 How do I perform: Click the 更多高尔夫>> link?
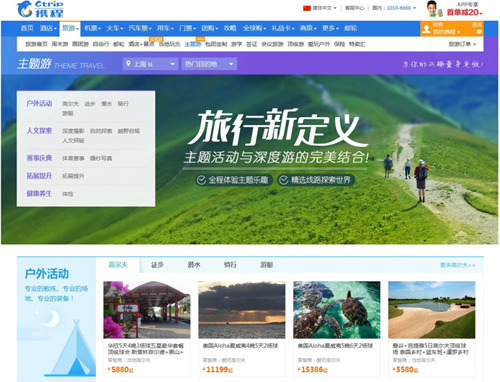(457, 265)
